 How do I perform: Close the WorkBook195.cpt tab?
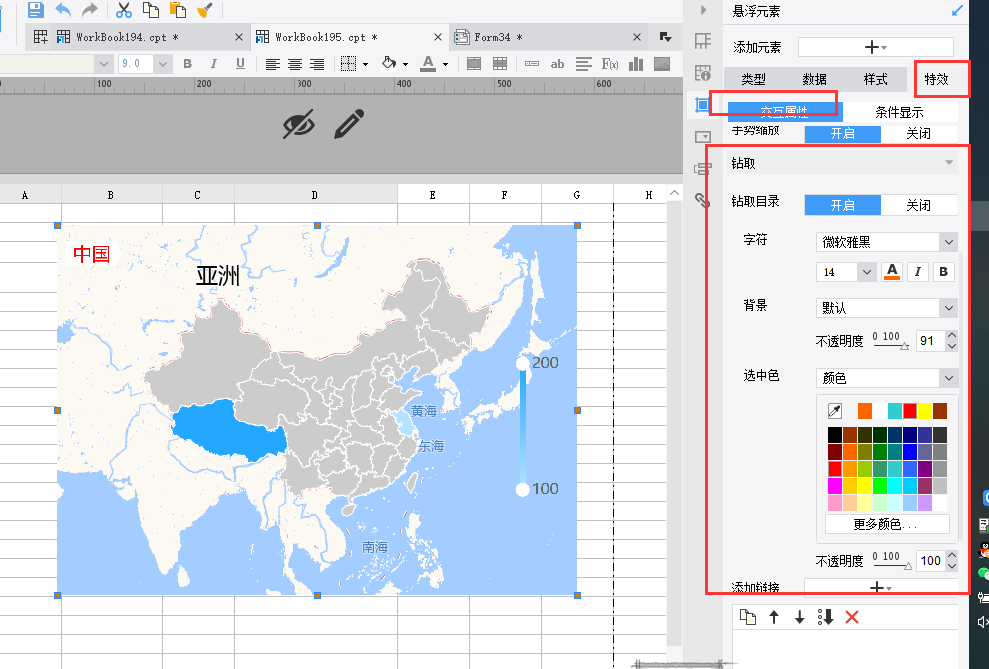coord(438,37)
